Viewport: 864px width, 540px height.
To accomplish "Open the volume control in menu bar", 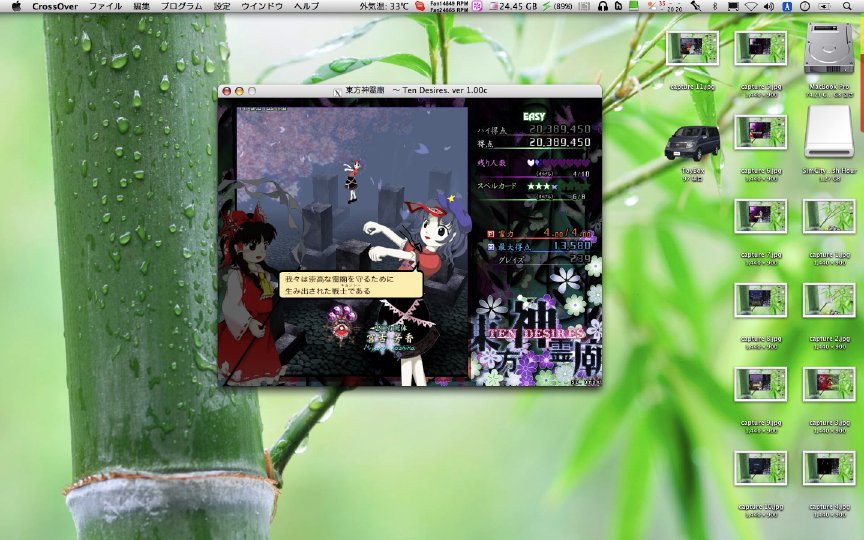I will point(769,6).
